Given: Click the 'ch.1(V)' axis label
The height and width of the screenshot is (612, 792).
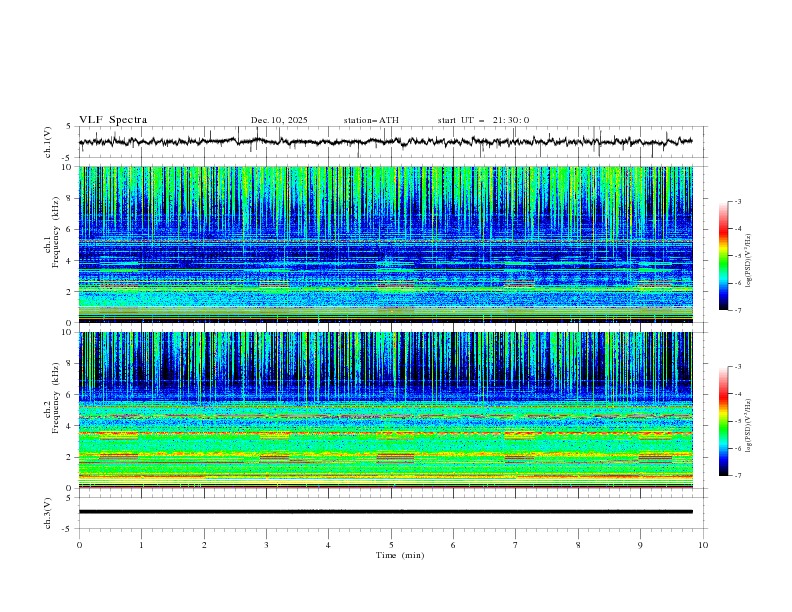Looking at the screenshot, I should pos(48,142).
